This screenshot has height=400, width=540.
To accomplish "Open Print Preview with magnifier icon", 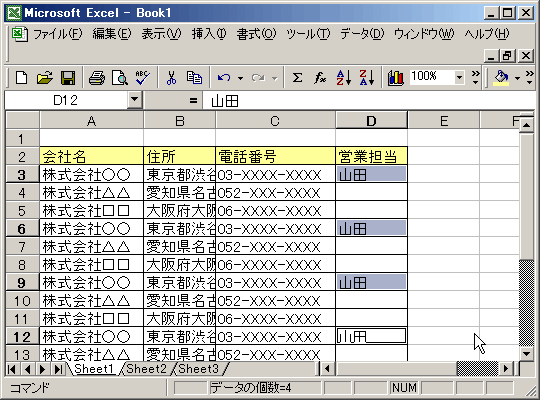I will pos(120,78).
